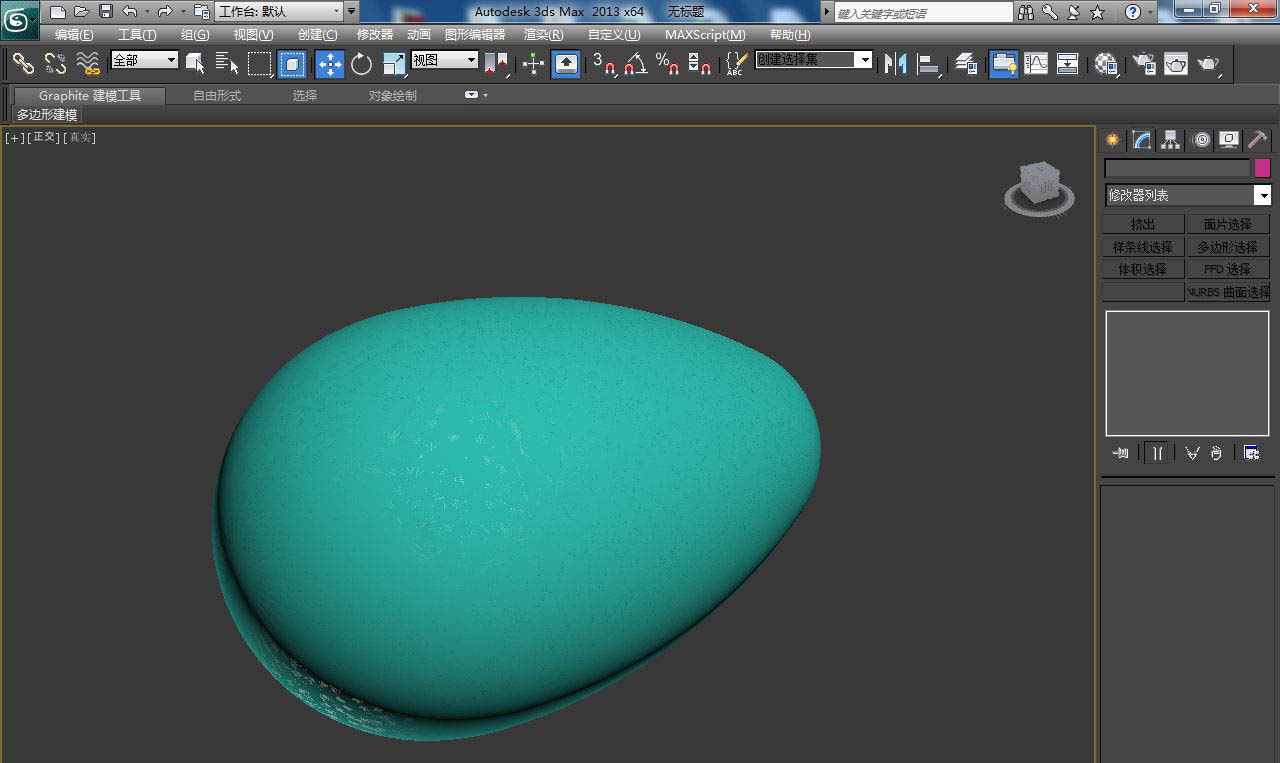Click the Align tool icon
1280x763 pixels.
[x=929, y=64]
